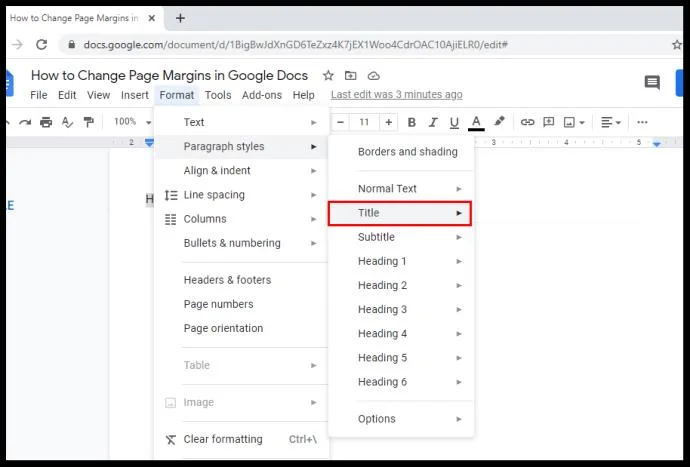The width and height of the screenshot is (690, 467).
Task: Decrease font size with minus button
Action: [x=340, y=122]
